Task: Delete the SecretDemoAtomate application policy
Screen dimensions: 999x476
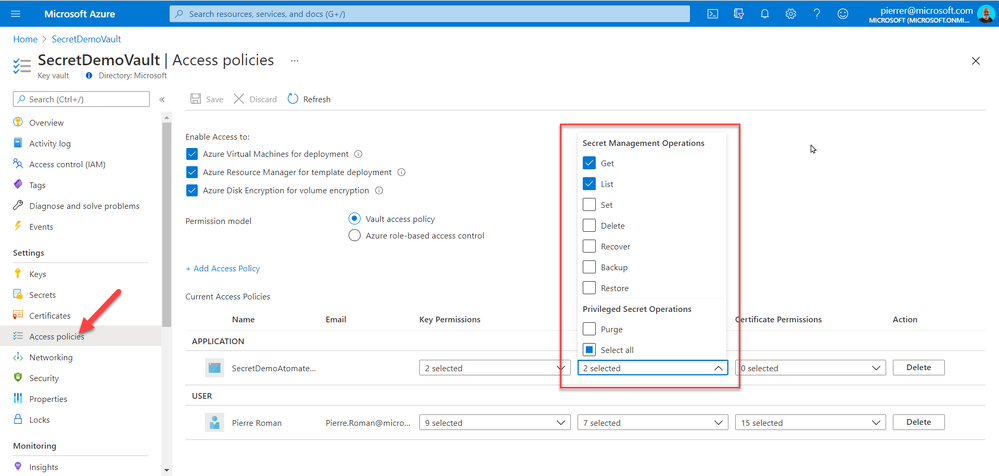Action: [918, 368]
